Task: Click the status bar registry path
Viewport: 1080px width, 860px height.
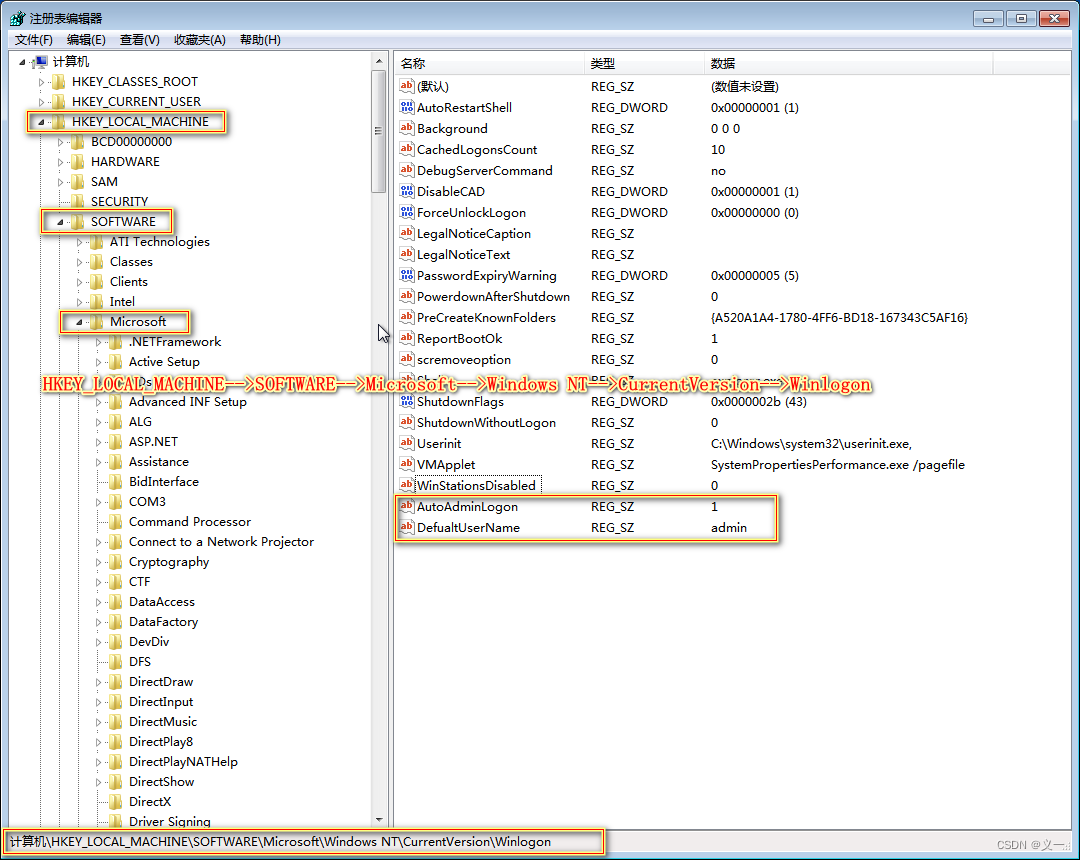Action: [280, 841]
